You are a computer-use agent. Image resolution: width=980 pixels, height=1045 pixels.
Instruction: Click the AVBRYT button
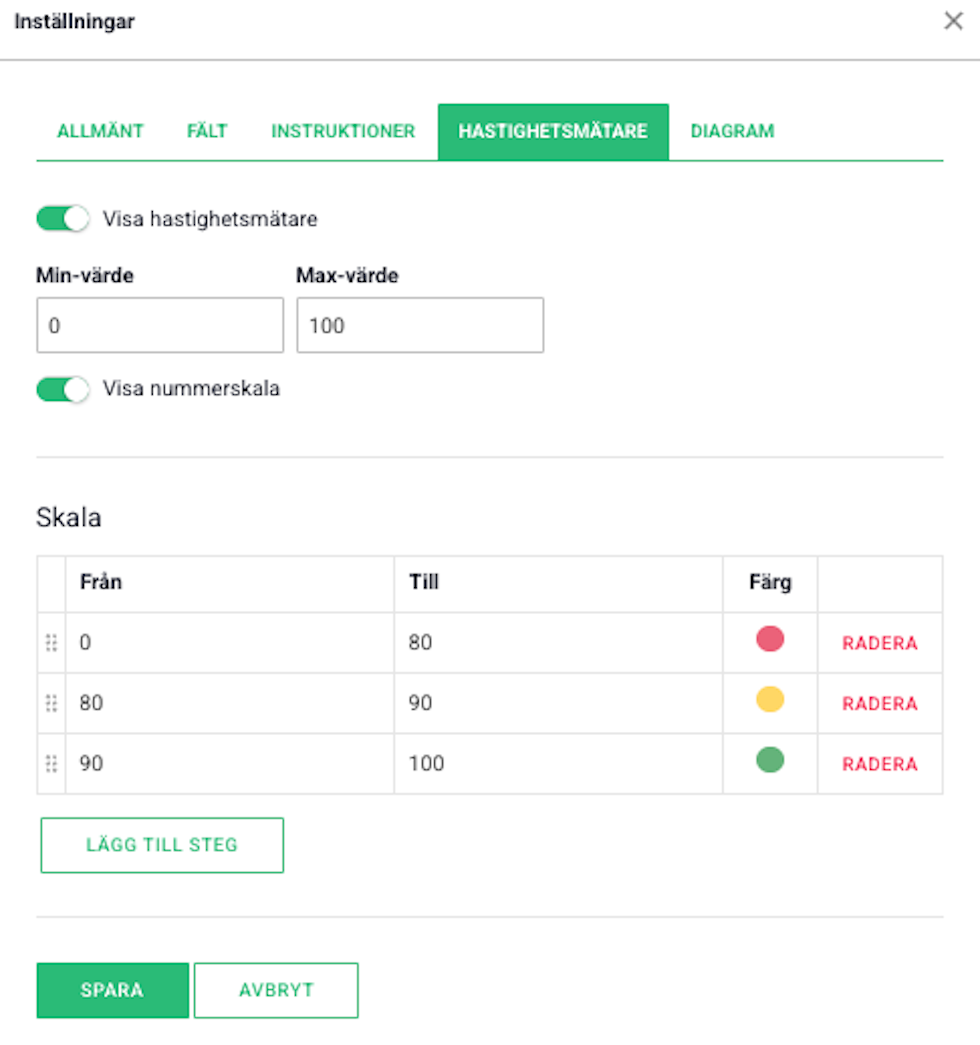(276, 990)
